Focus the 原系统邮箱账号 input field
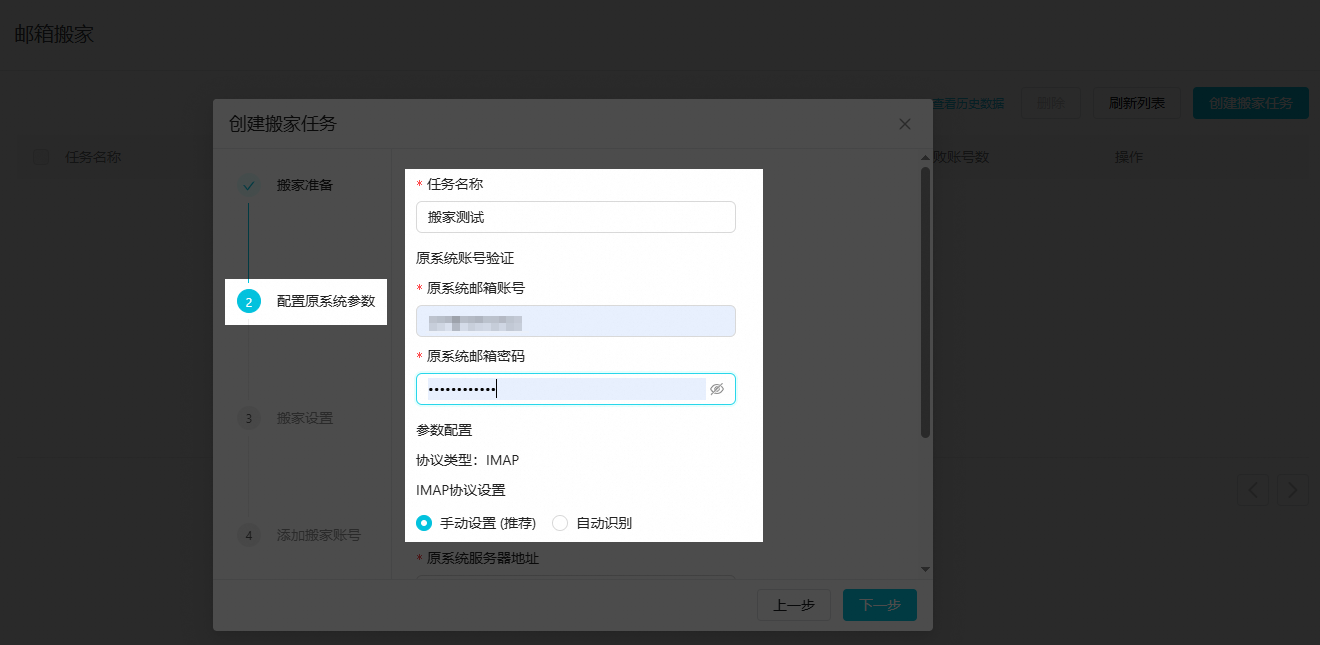Viewport: 1320px width, 645px height. [x=575, y=321]
